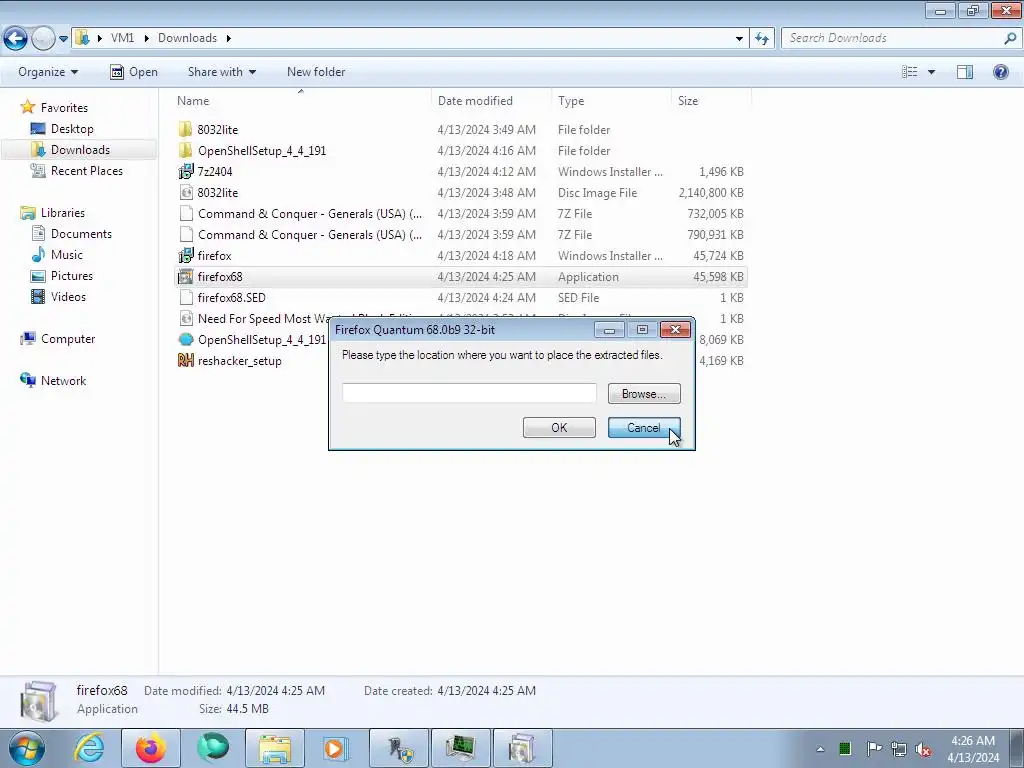This screenshot has height=768, width=1024.
Task: Click the Browse... button in the dialog
Action: pos(644,394)
